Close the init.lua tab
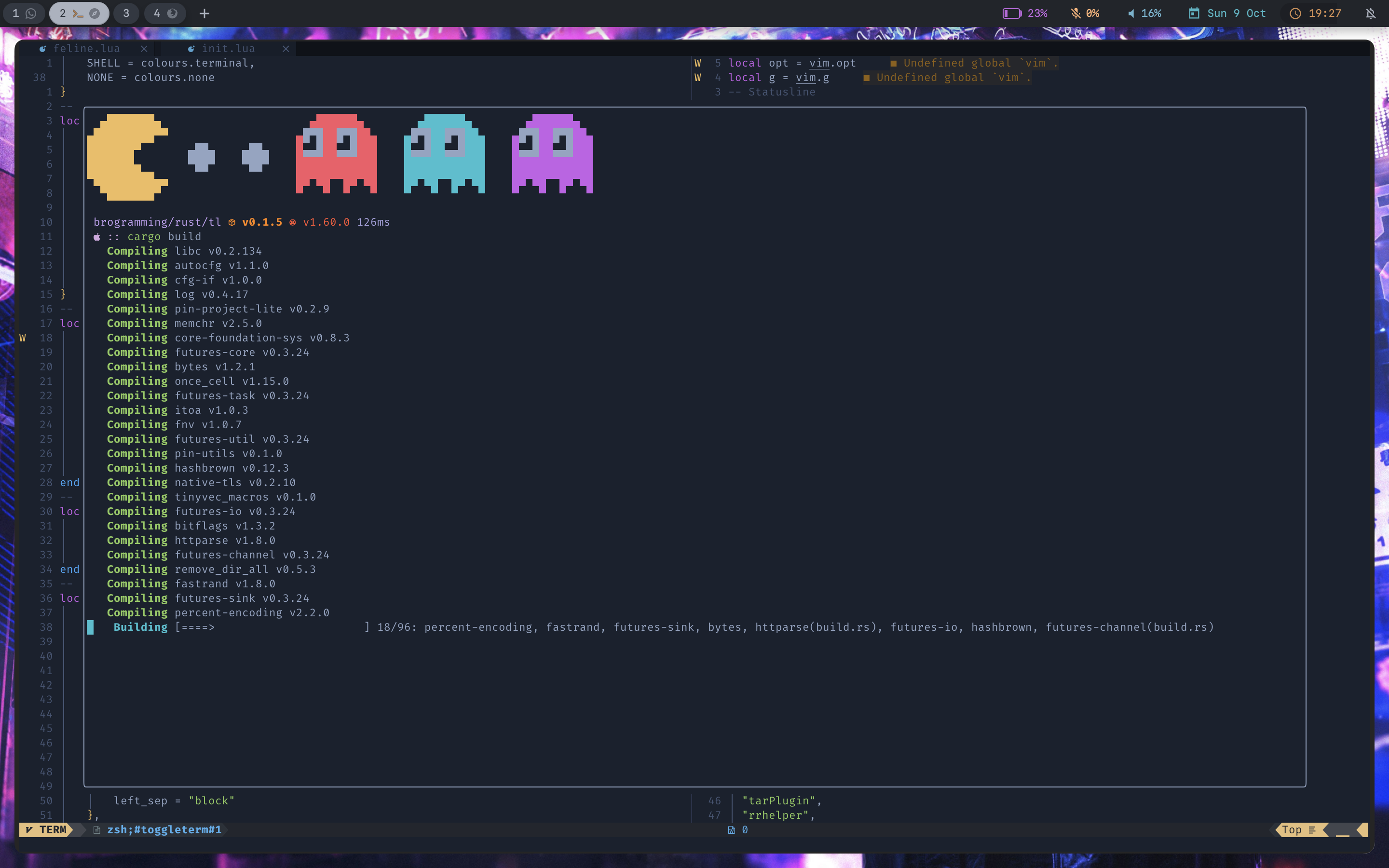Image resolution: width=1389 pixels, height=868 pixels. tap(286, 49)
